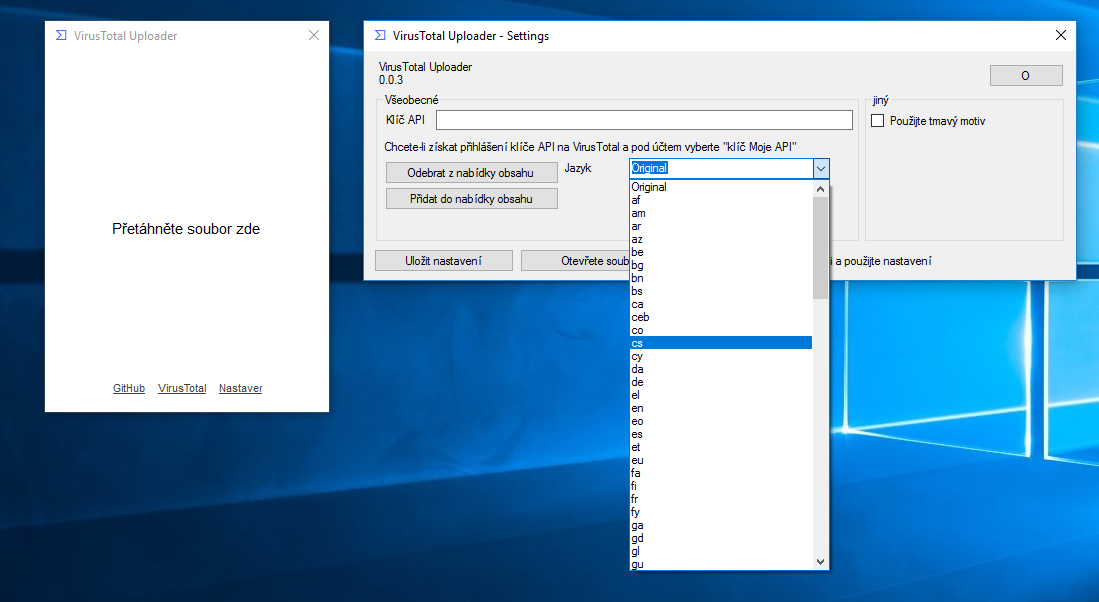This screenshot has height=602, width=1099.
Task: Close the VirusTotal Uploader Settings window
Action: [1060, 35]
